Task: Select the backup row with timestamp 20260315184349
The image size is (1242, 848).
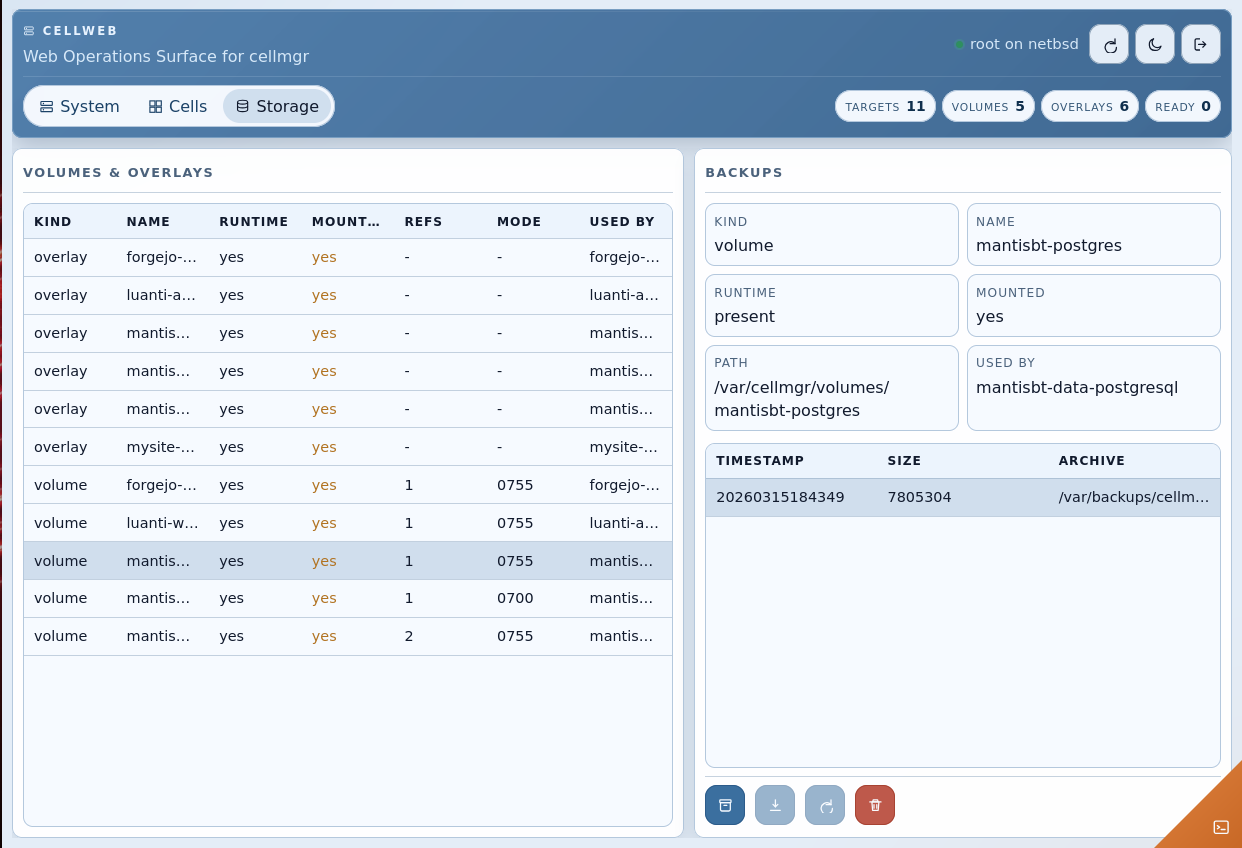Action: (962, 497)
